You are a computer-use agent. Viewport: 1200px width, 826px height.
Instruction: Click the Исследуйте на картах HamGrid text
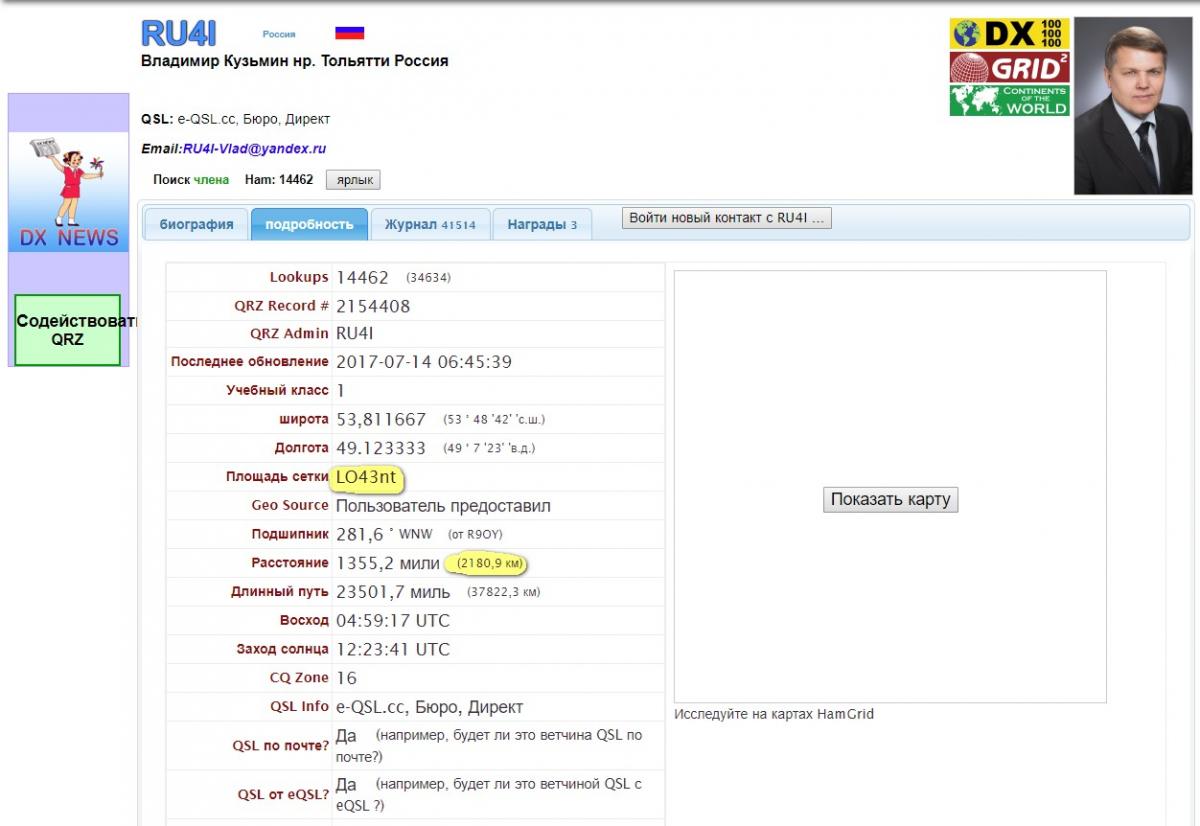(773, 714)
